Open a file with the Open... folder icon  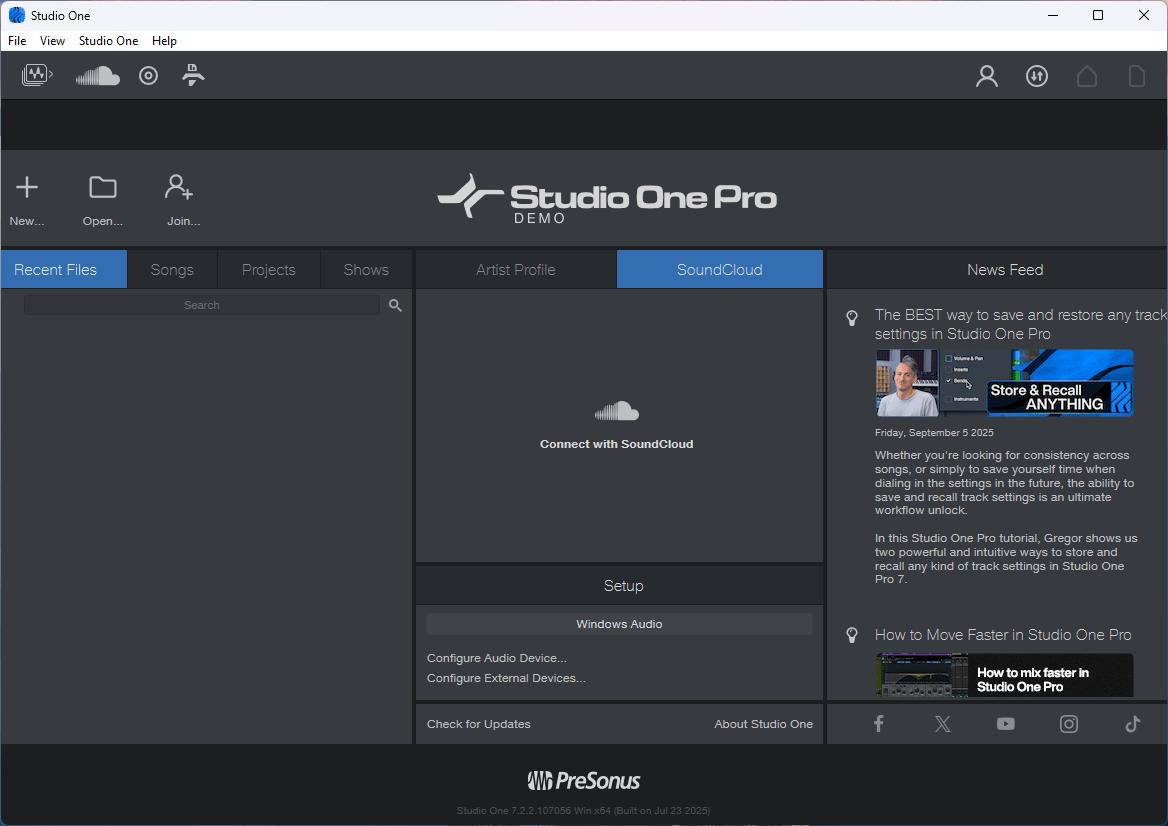103,187
